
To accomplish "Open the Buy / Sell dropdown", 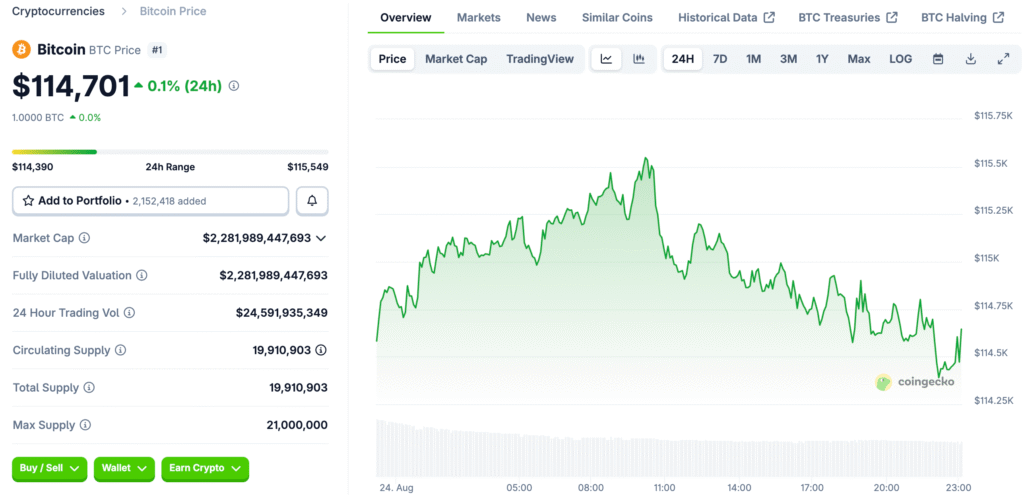I will pyautogui.click(x=49, y=468).
